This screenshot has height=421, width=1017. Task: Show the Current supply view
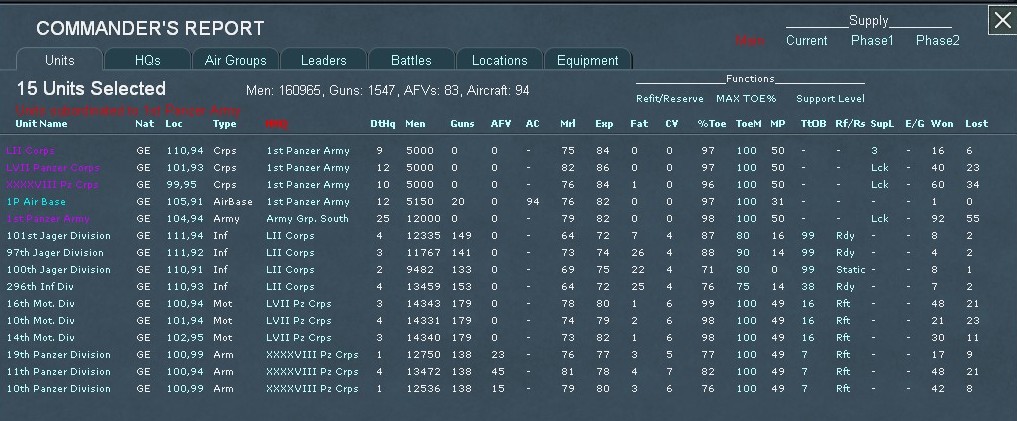click(x=806, y=41)
